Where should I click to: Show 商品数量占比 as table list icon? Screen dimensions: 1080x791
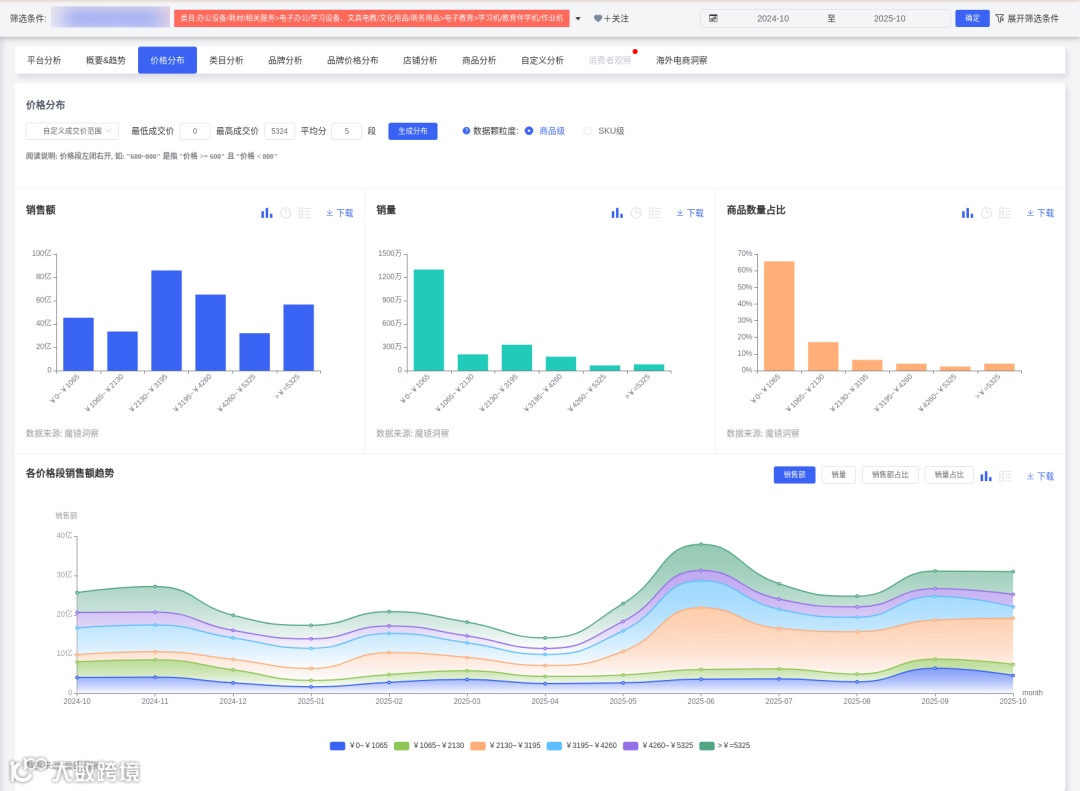coord(1006,213)
